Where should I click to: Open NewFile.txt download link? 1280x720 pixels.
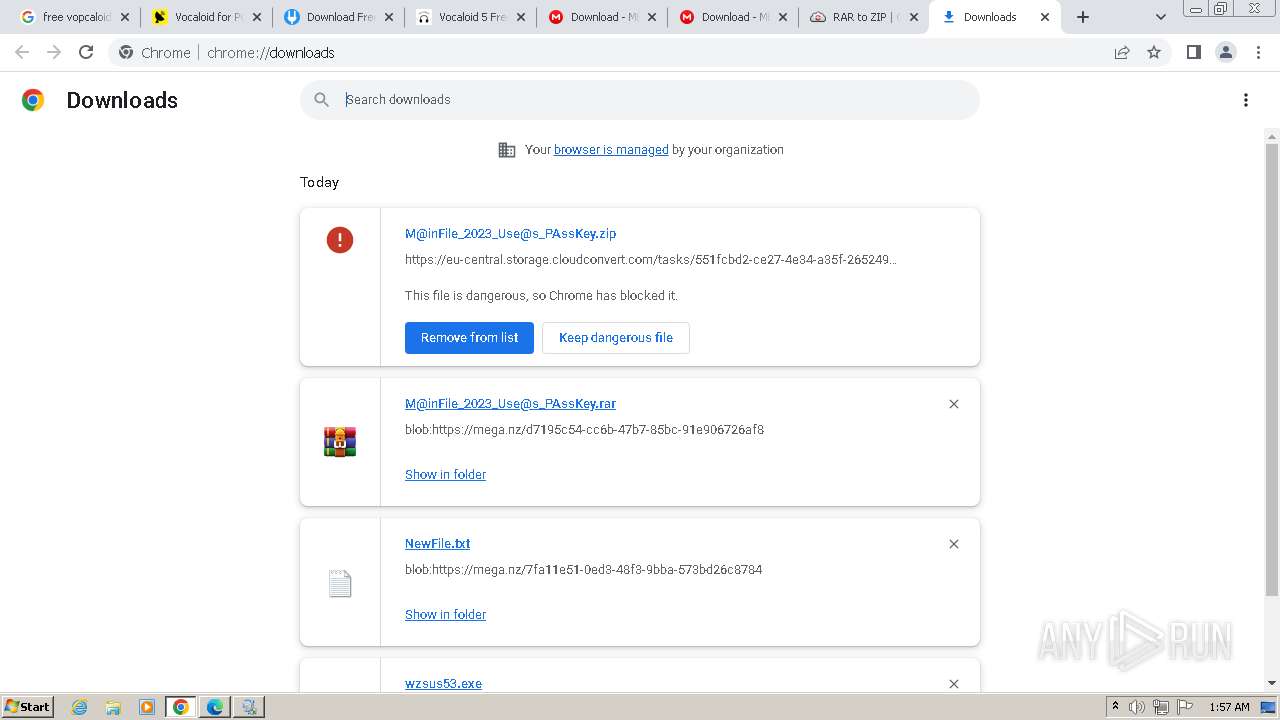437,543
